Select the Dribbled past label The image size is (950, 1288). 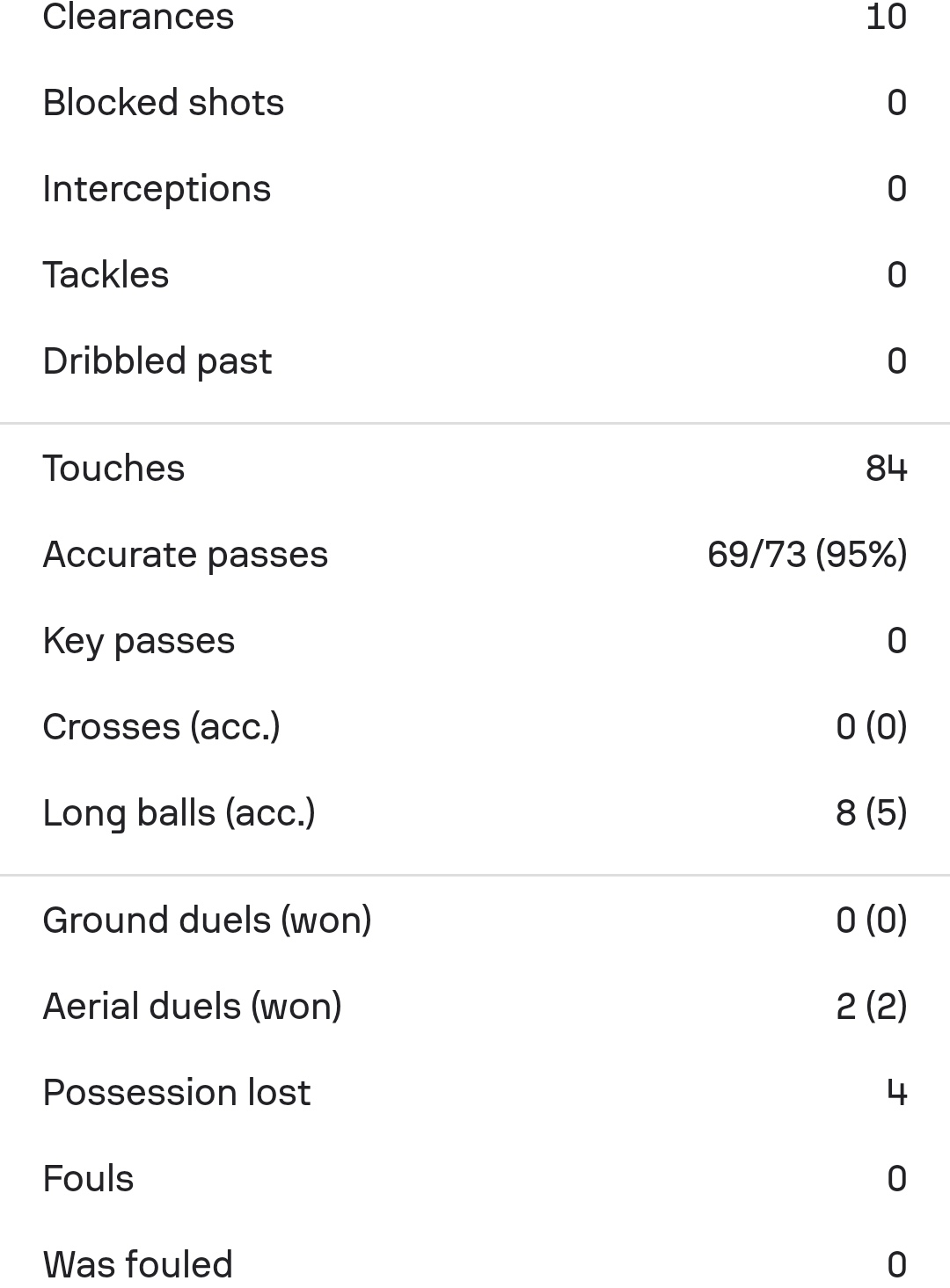pos(157,361)
